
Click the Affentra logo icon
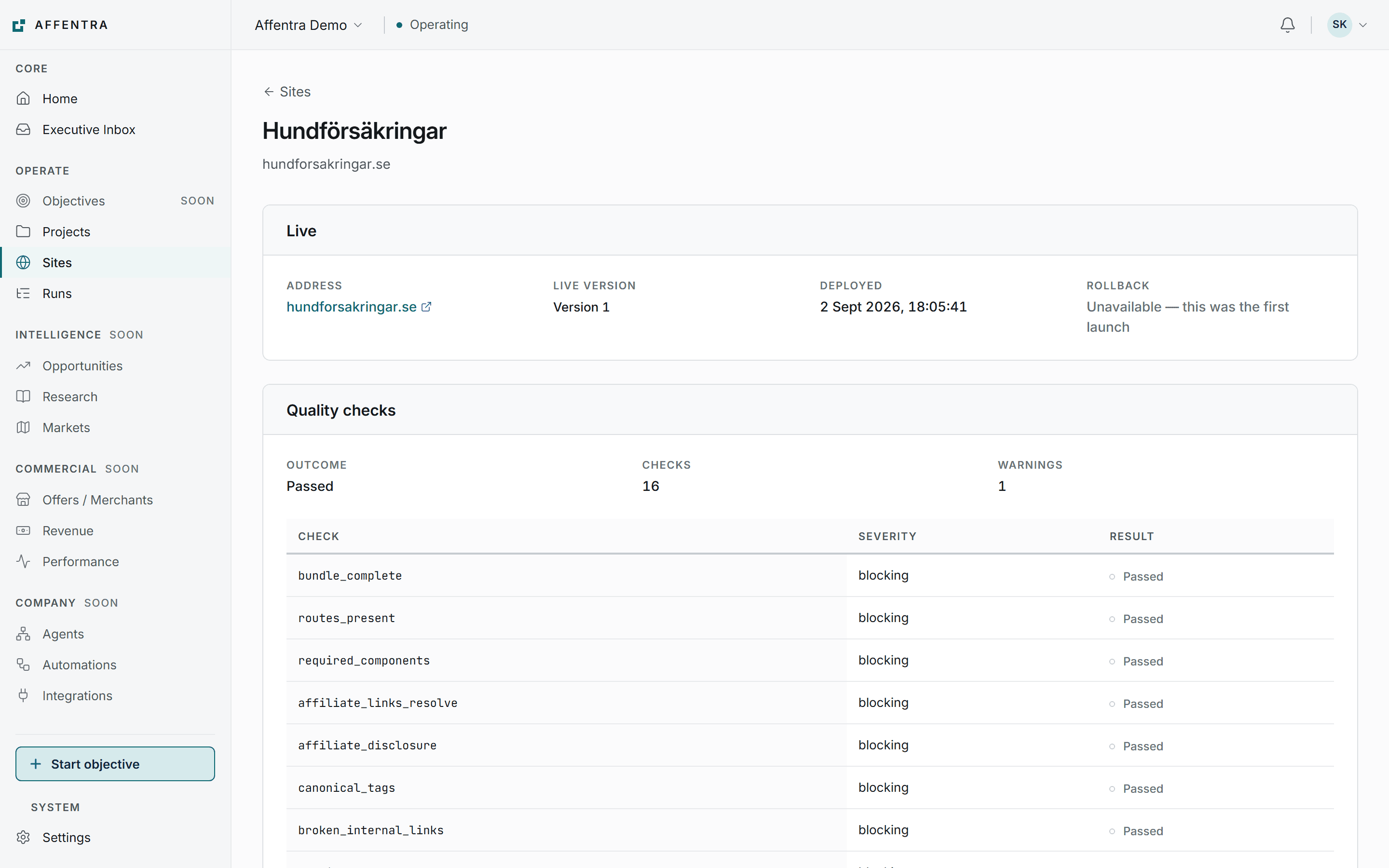pos(19,25)
